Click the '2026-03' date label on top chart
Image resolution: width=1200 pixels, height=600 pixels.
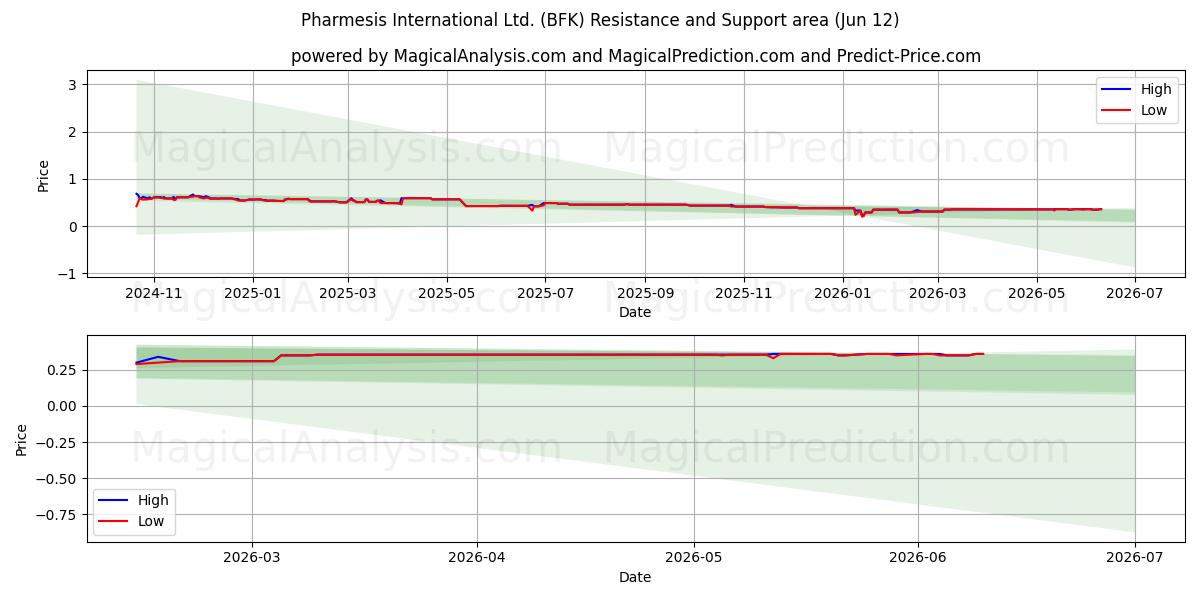(x=937, y=294)
